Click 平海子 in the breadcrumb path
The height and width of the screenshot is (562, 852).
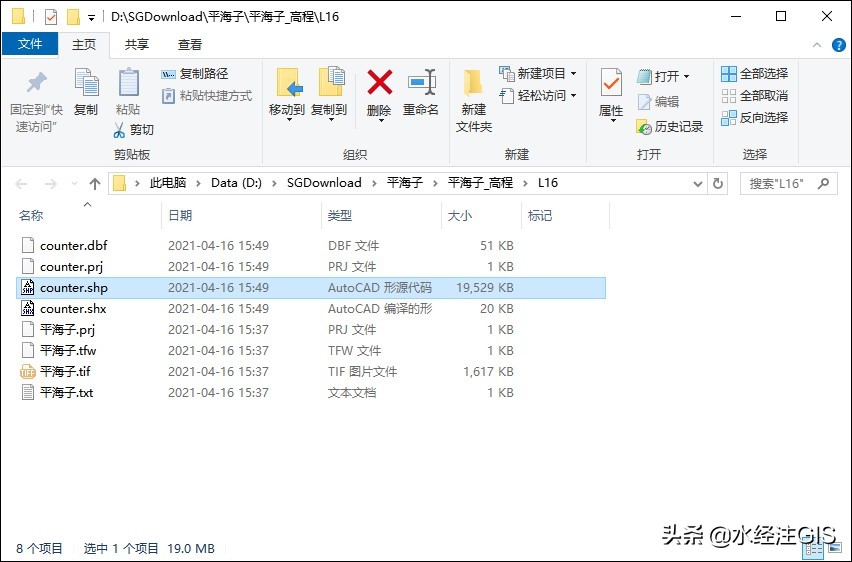pyautogui.click(x=404, y=183)
